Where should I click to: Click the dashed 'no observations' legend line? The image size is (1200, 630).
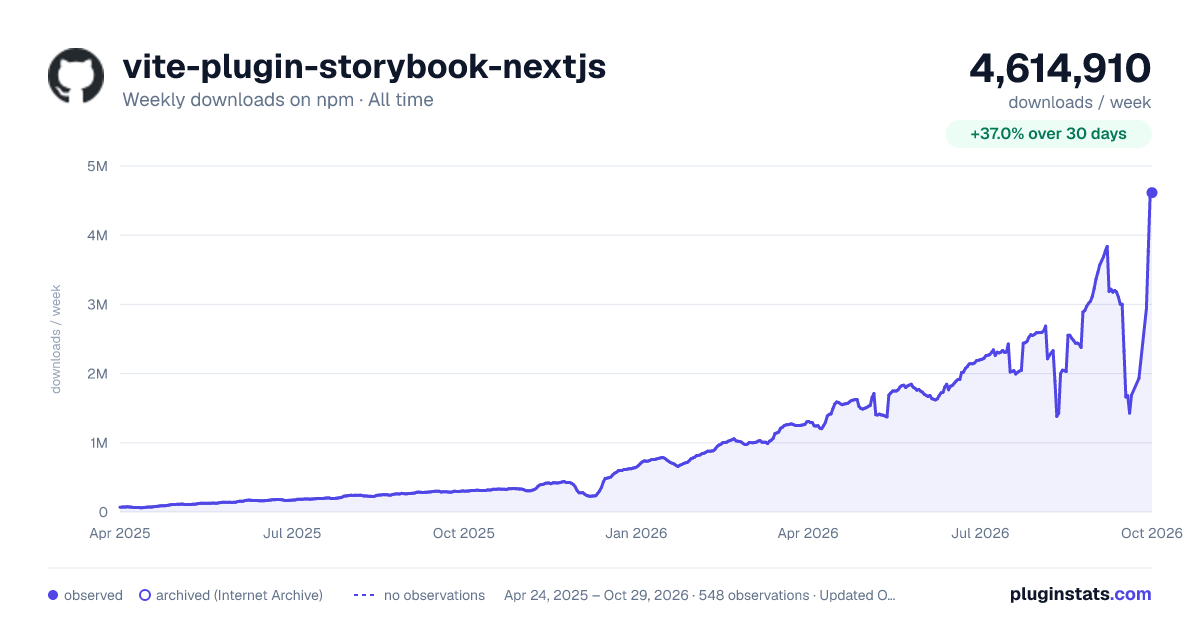pyautogui.click(x=364, y=595)
